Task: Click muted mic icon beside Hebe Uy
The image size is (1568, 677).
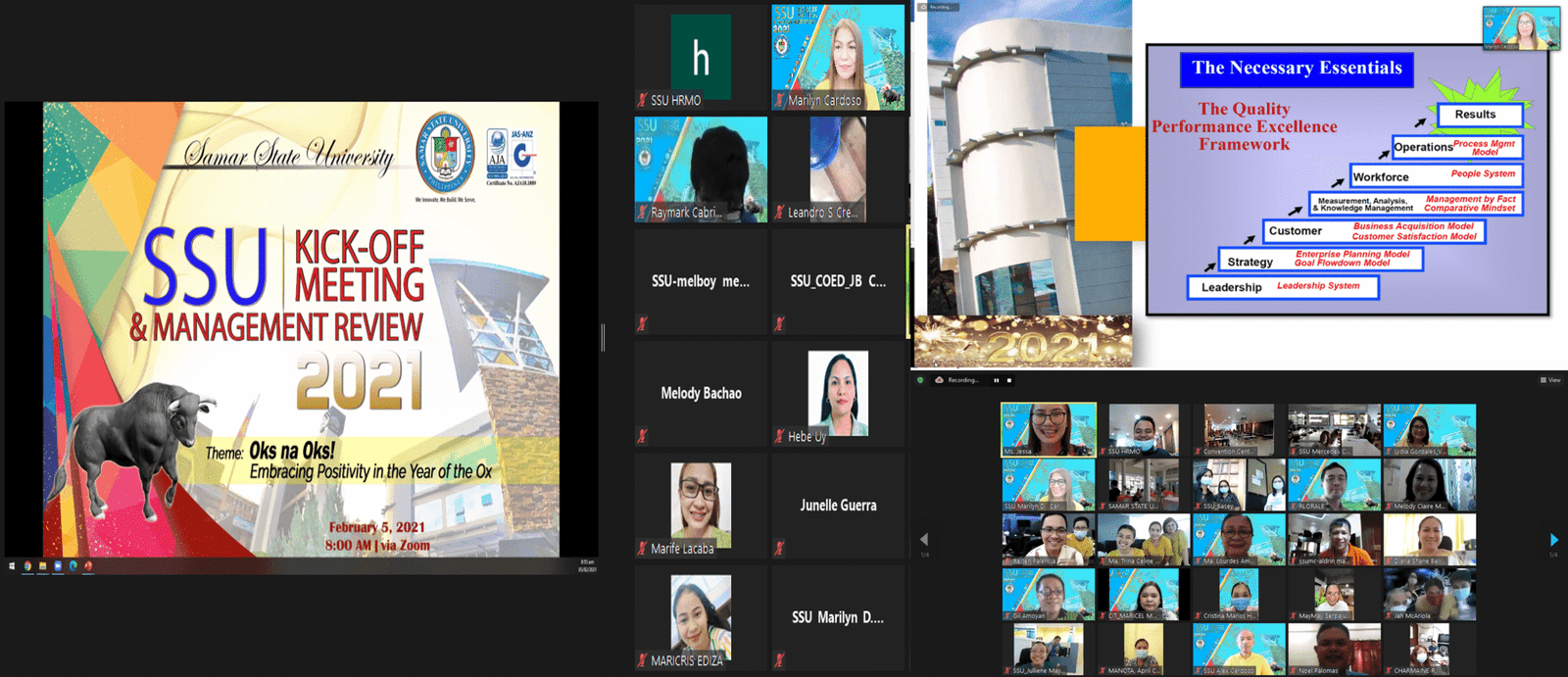Action: tap(780, 436)
